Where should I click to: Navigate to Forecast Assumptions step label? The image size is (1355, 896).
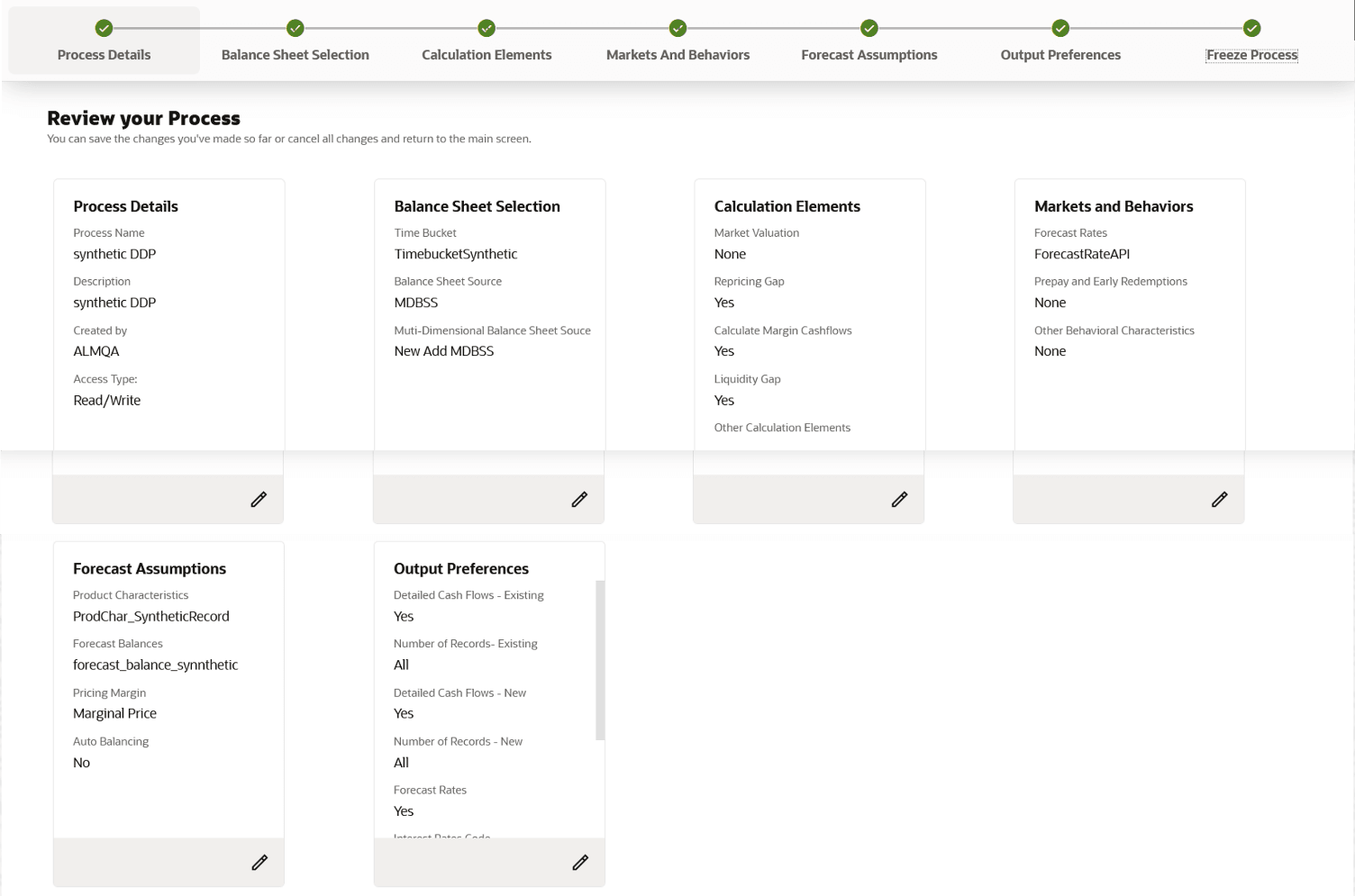pyautogui.click(x=869, y=55)
